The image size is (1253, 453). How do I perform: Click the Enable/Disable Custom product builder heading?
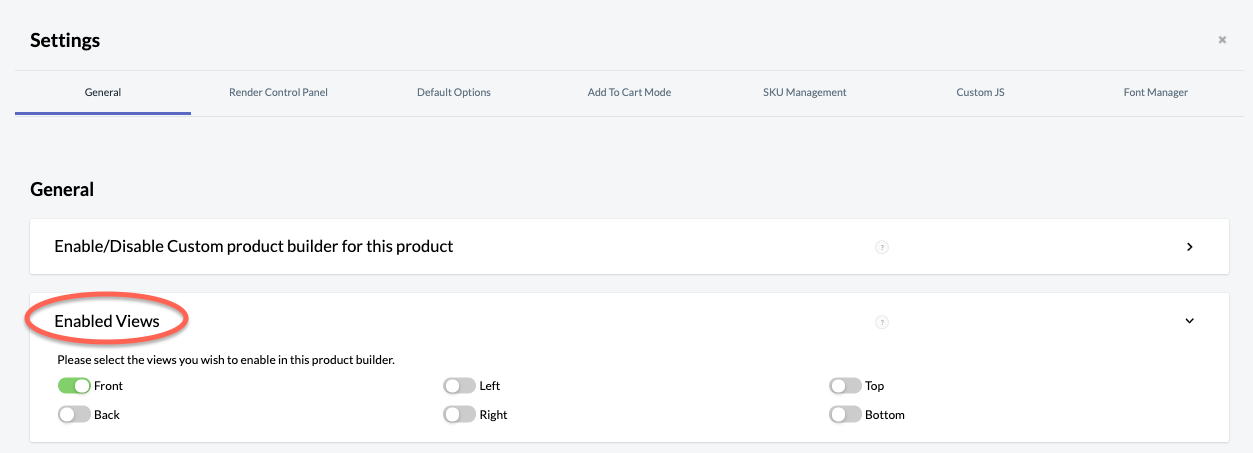point(254,246)
